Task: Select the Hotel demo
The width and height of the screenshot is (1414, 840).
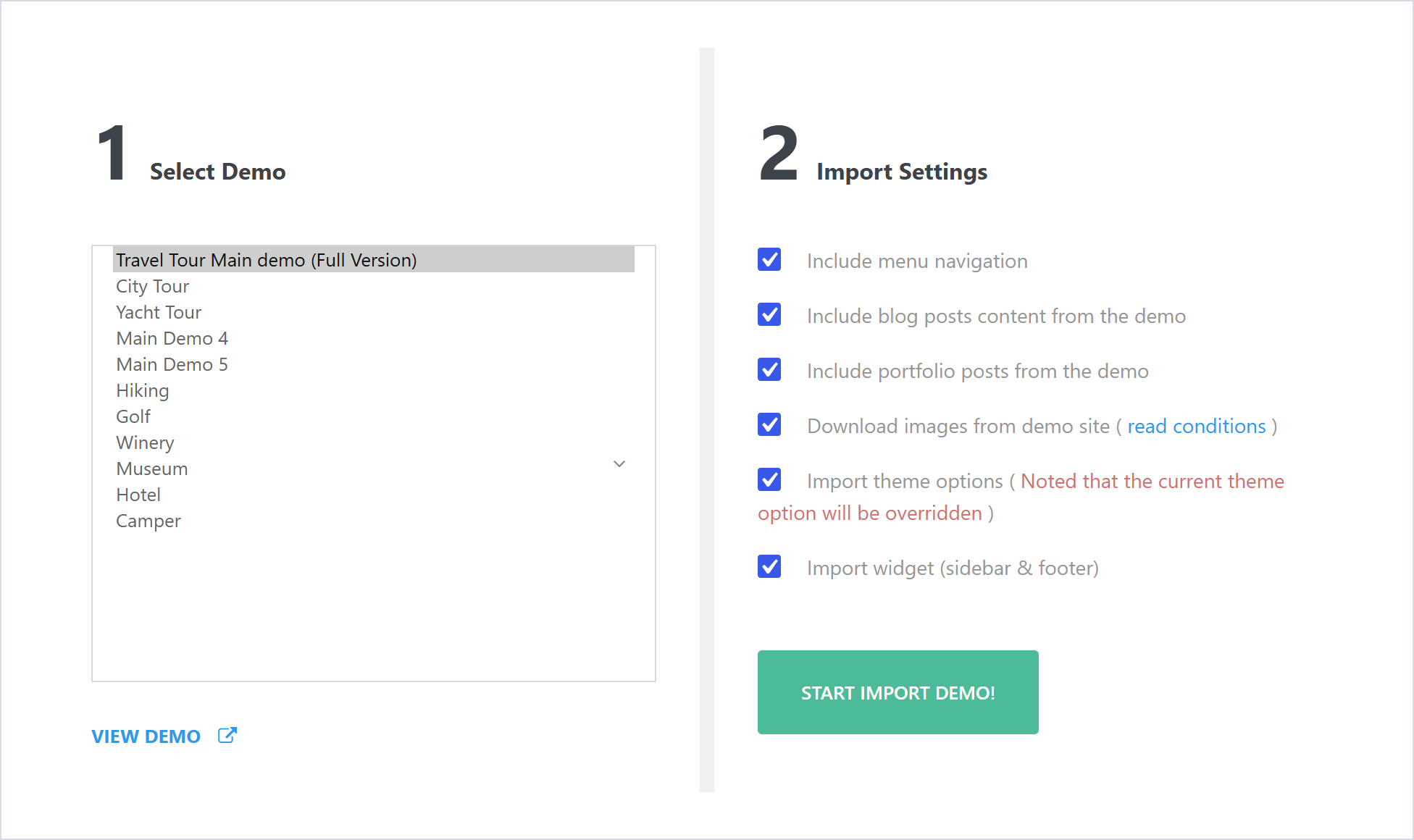Action: point(374,494)
